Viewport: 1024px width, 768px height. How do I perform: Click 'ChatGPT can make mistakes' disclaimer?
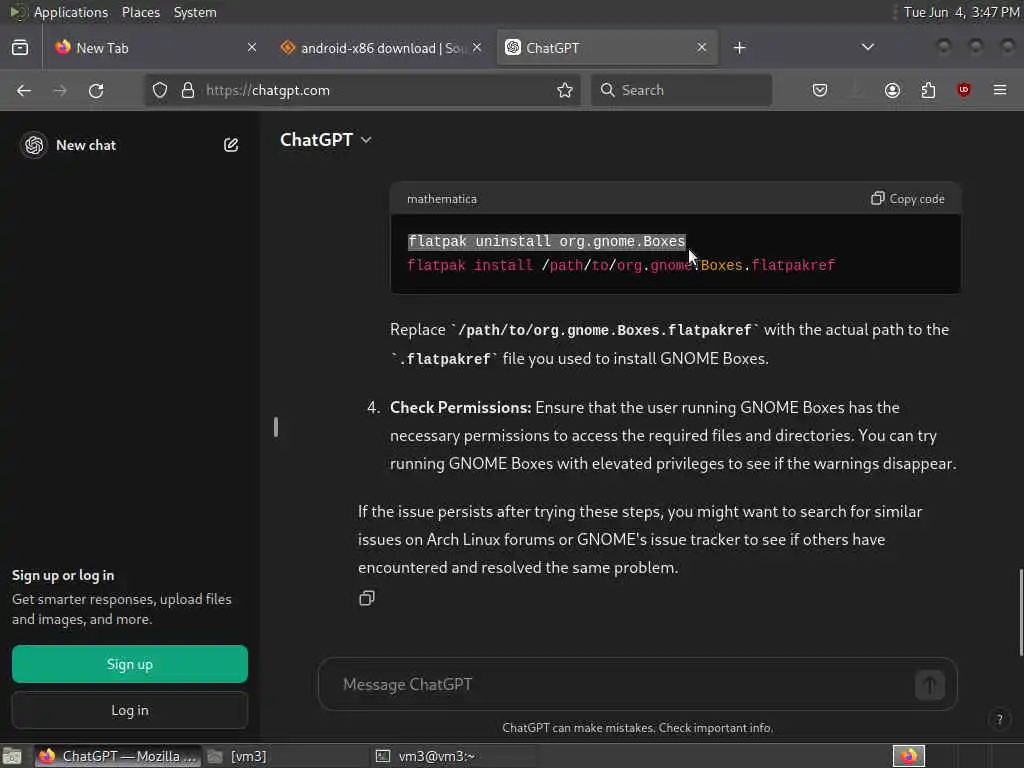(x=637, y=728)
